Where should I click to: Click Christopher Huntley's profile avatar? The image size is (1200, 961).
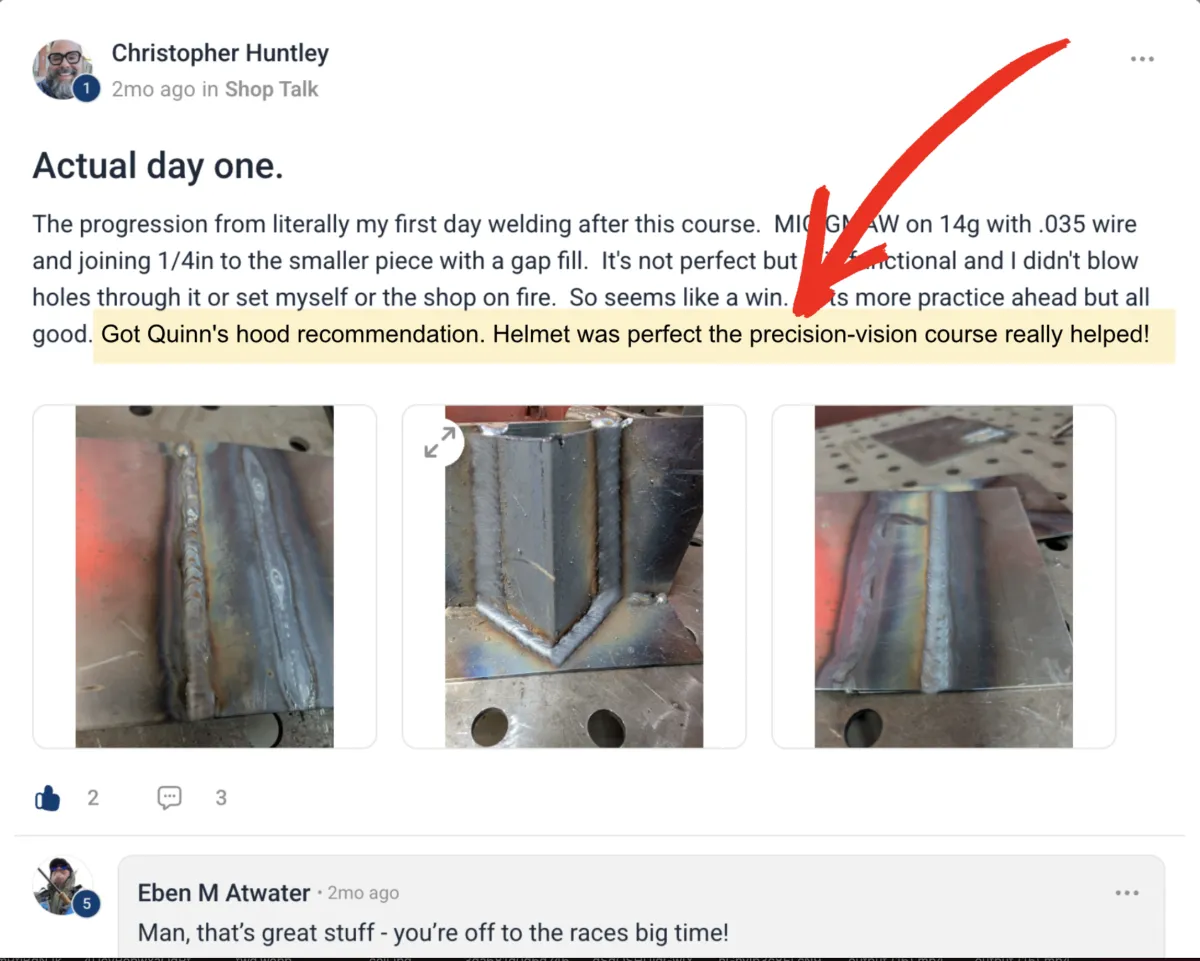(64, 69)
